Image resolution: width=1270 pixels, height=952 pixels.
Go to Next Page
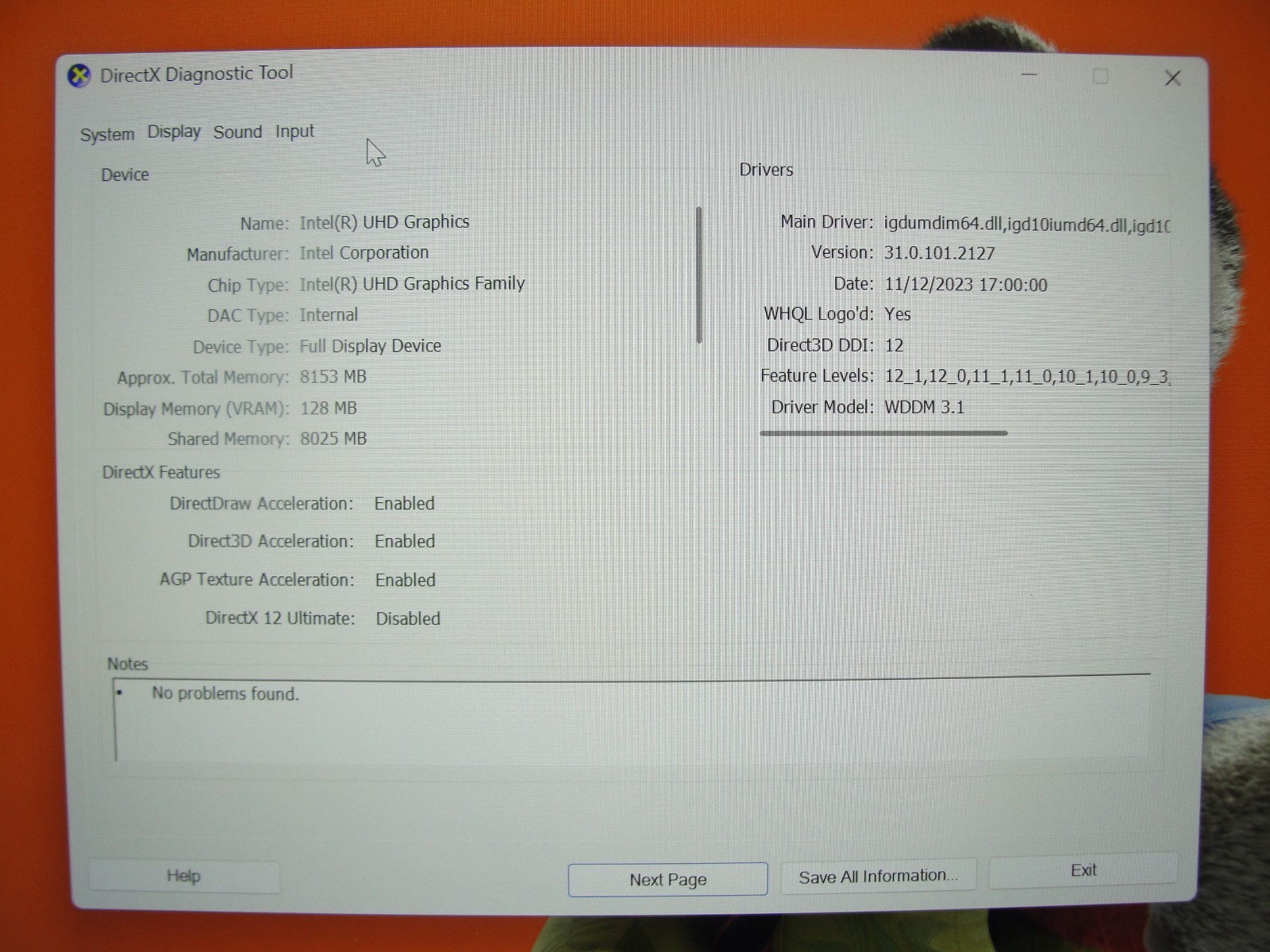pos(668,879)
